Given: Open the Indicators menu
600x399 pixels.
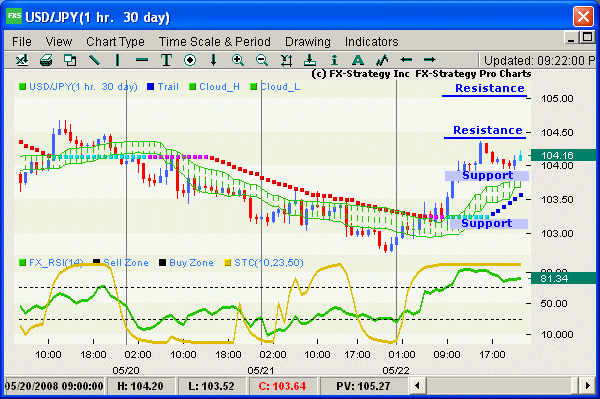Looking at the screenshot, I should pyautogui.click(x=372, y=41).
